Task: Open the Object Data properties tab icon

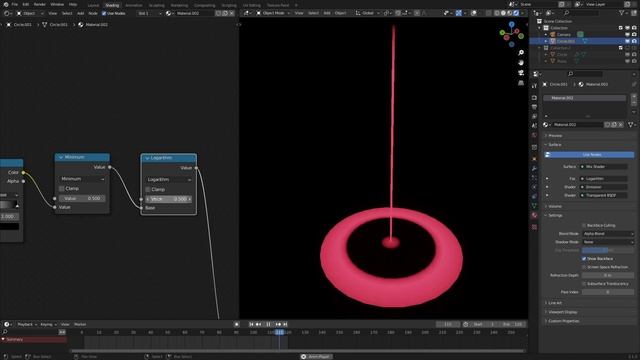Action: (x=534, y=206)
